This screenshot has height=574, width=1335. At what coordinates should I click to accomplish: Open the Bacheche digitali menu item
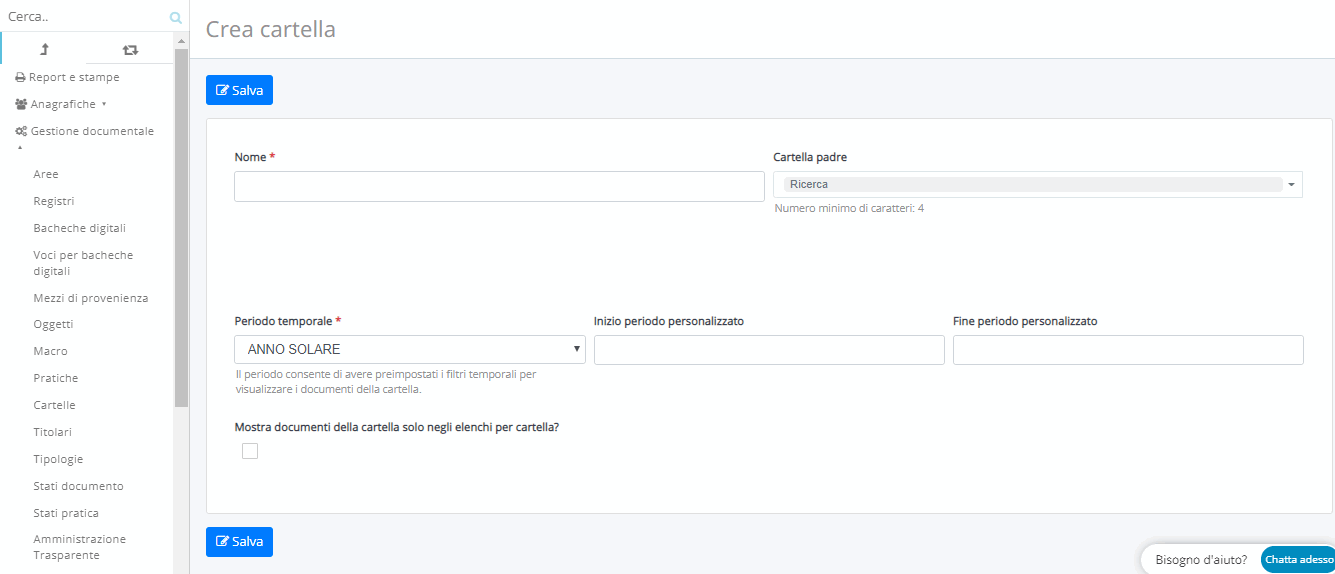click(80, 228)
